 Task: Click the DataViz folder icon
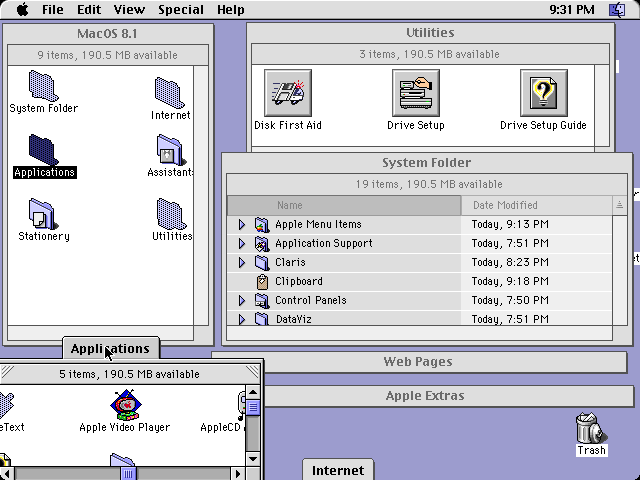262,318
